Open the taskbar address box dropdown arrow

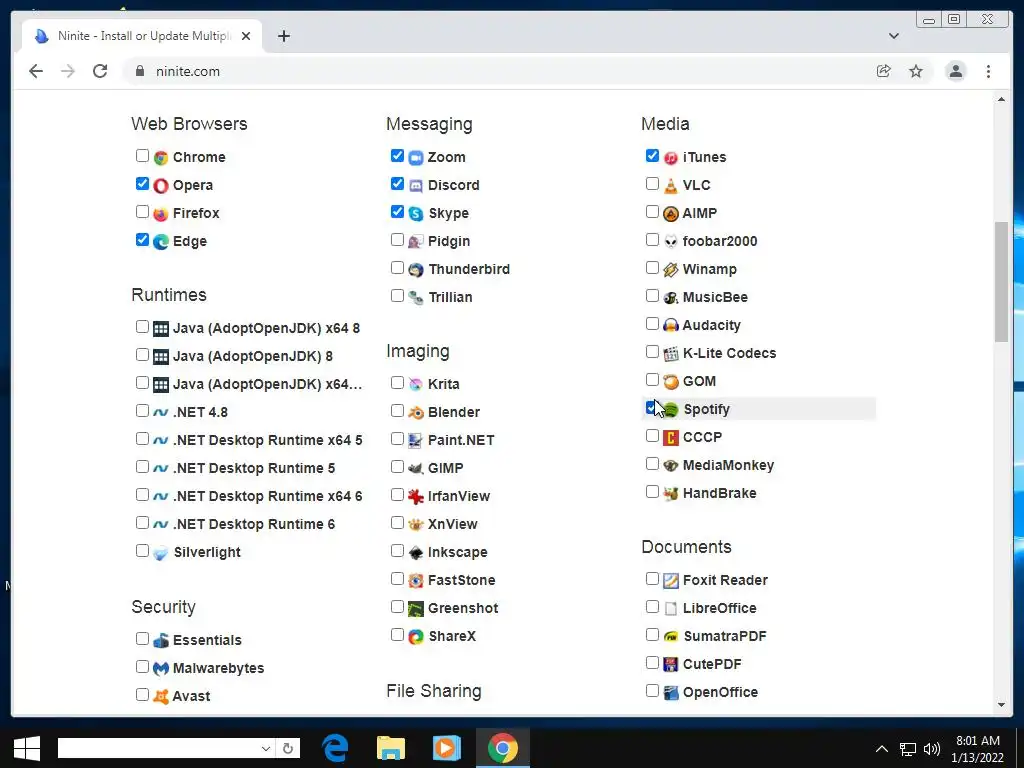click(266, 748)
